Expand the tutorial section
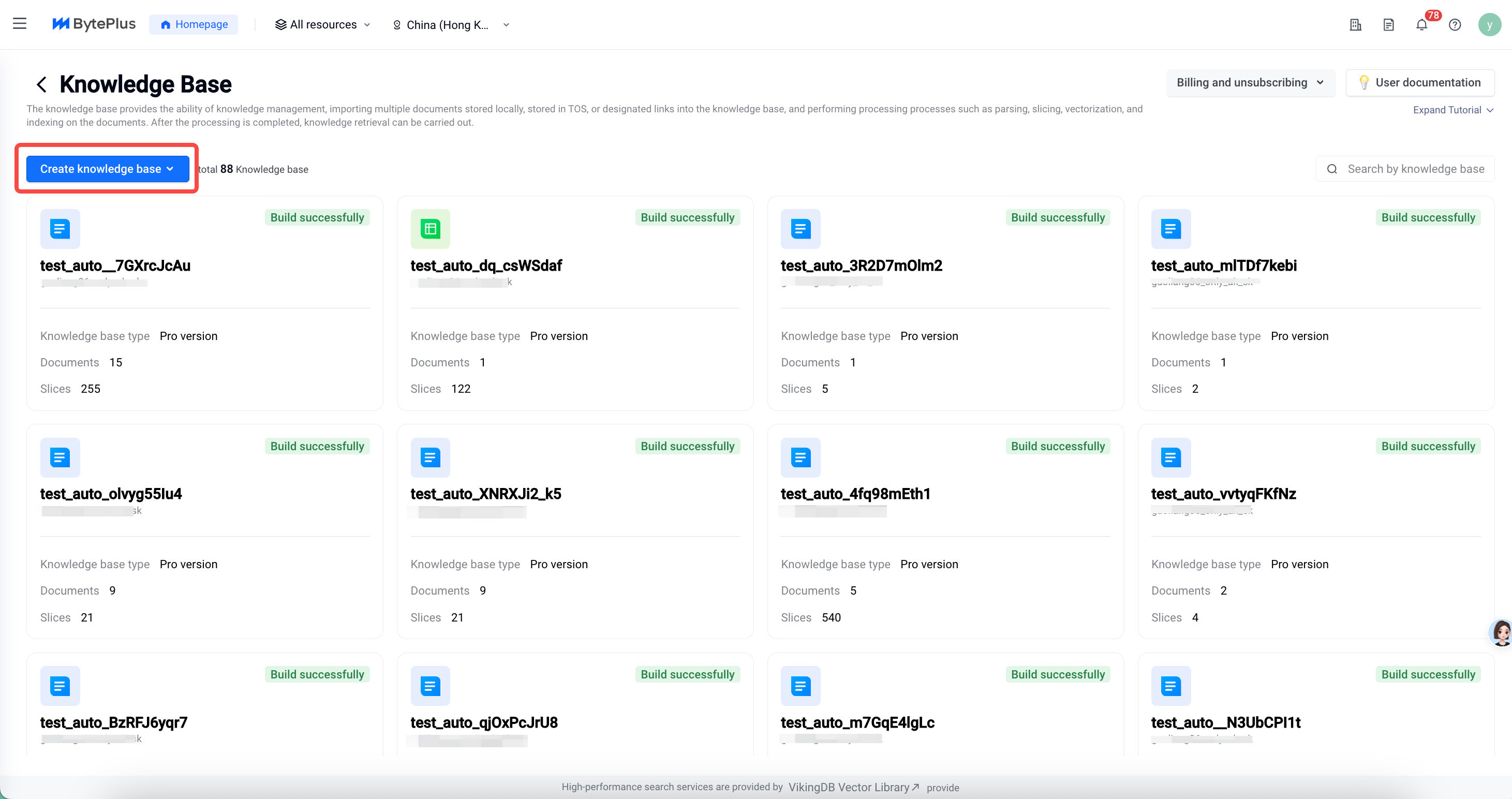Screen dimensions: 1512x799 click(x=1452, y=110)
